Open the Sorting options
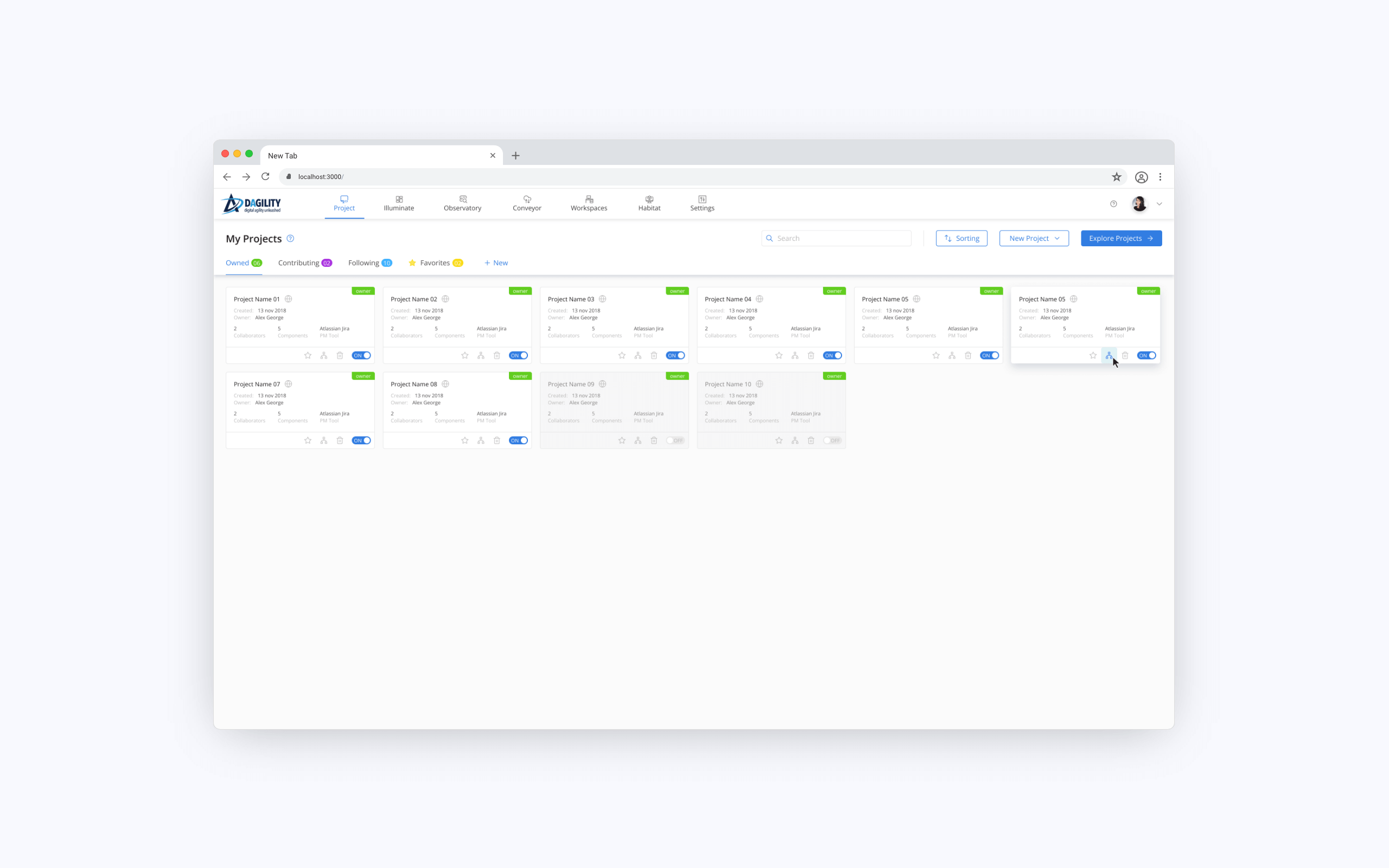Viewport: 1389px width, 868px height. [x=961, y=238]
